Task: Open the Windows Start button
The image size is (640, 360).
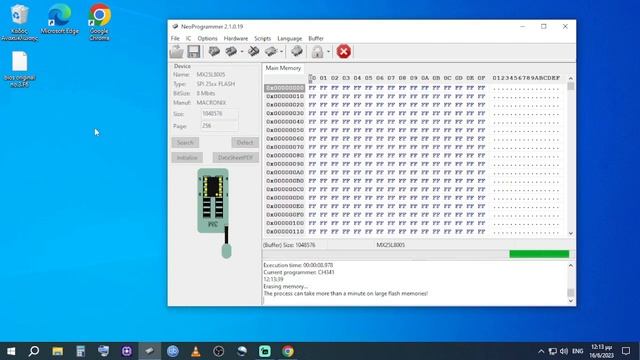Action: [x=11, y=351]
